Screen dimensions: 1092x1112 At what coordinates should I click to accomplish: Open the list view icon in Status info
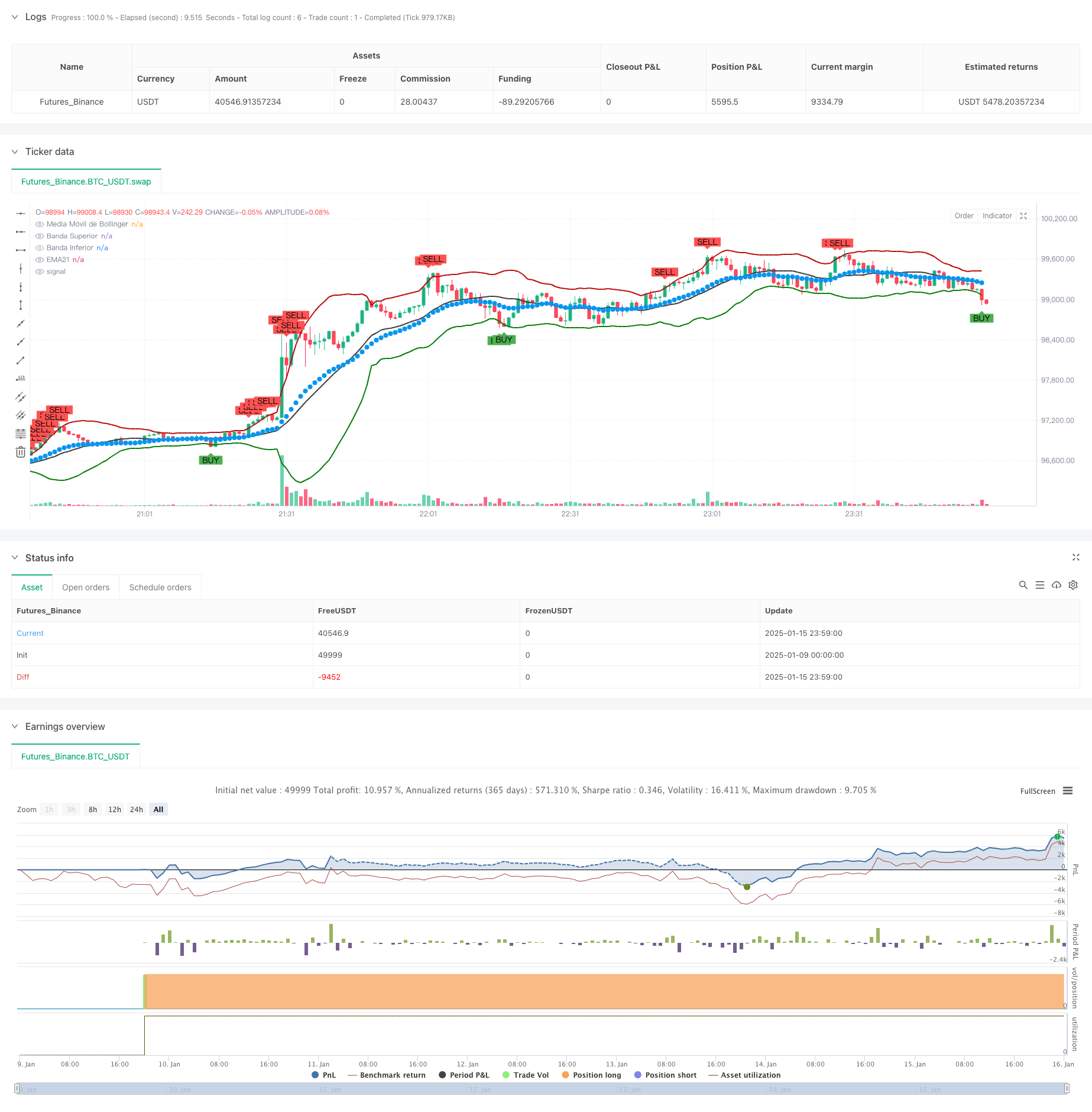click(x=1040, y=585)
